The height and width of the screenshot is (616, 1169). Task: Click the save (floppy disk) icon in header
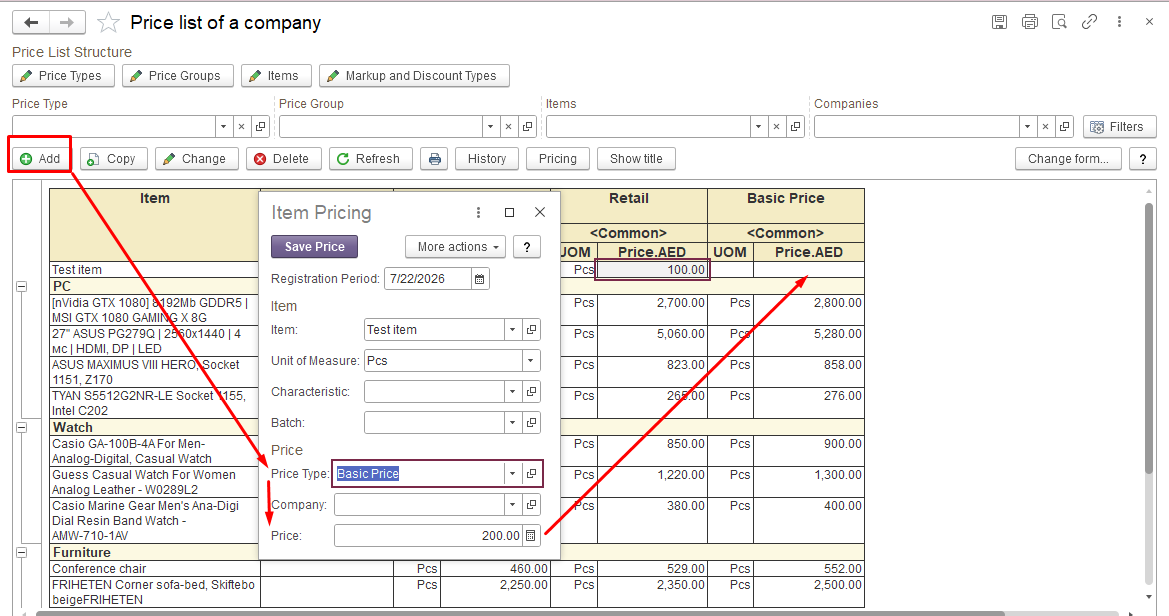(1000, 22)
